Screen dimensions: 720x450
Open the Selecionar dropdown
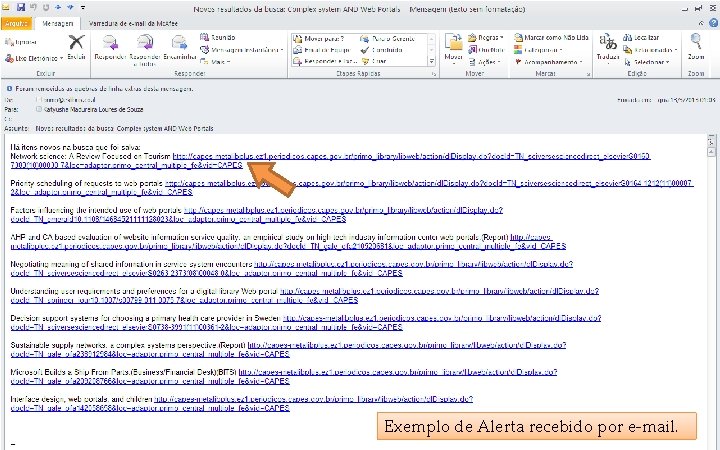coord(647,62)
